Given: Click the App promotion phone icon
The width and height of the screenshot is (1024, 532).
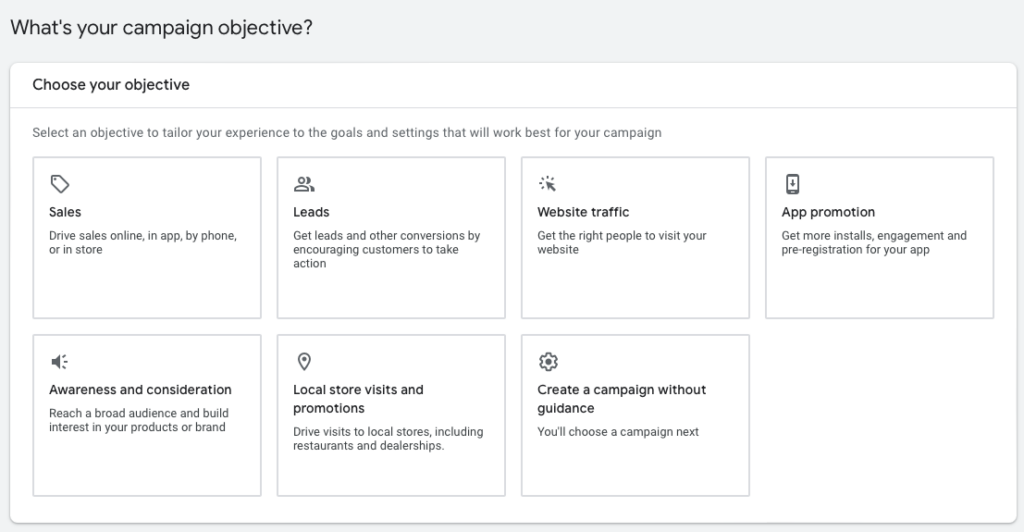Looking at the screenshot, I should (792, 184).
